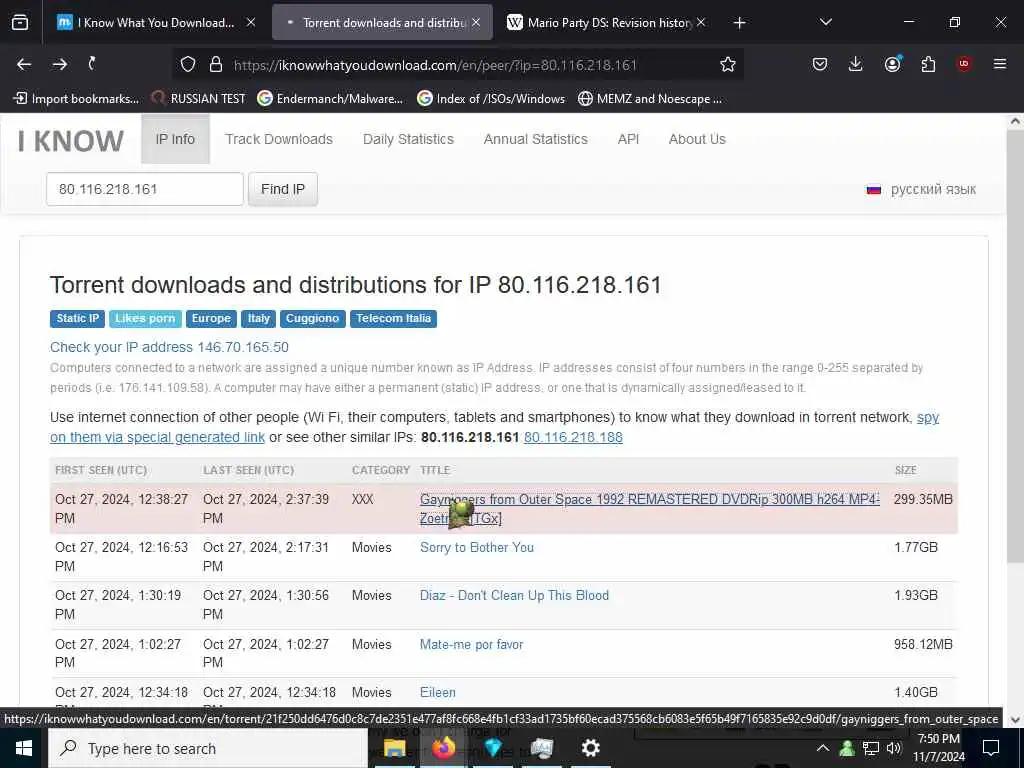Open the API nav item
Viewport: 1024px width, 768px height.
[628, 139]
